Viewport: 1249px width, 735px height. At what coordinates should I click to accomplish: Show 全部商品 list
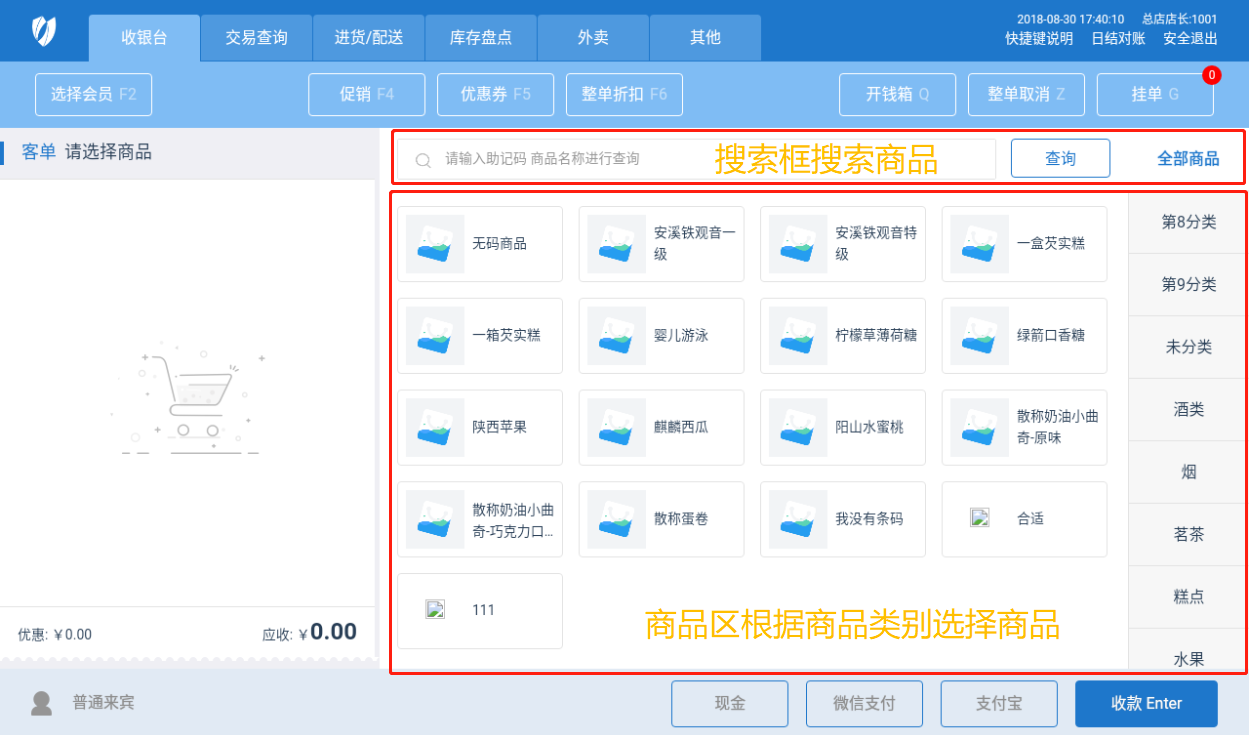(x=1188, y=158)
